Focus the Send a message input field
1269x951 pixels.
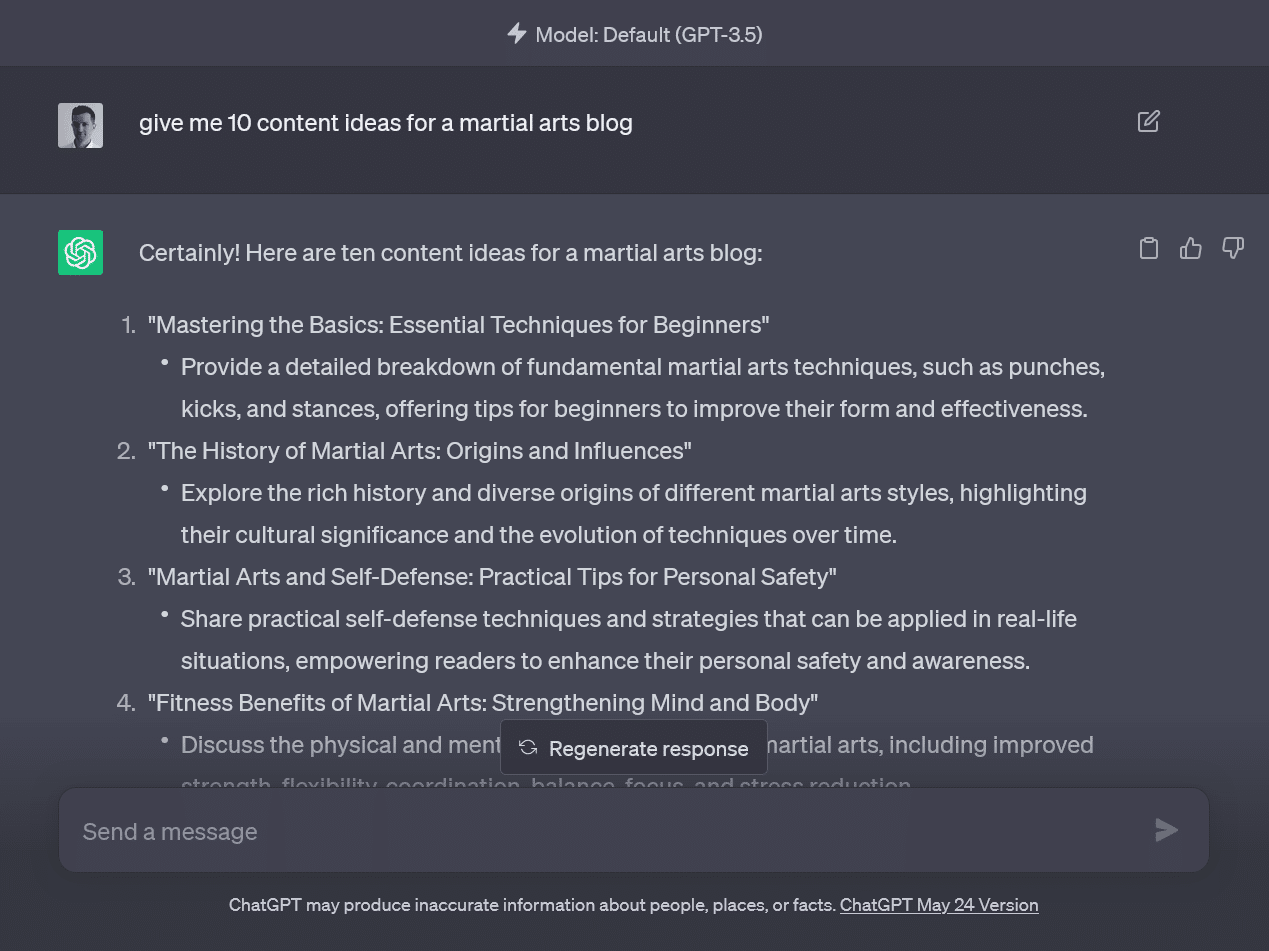click(600, 831)
